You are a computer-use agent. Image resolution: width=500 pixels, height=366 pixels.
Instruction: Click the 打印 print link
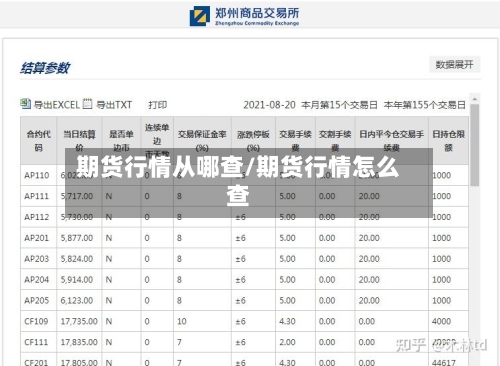pos(157,105)
